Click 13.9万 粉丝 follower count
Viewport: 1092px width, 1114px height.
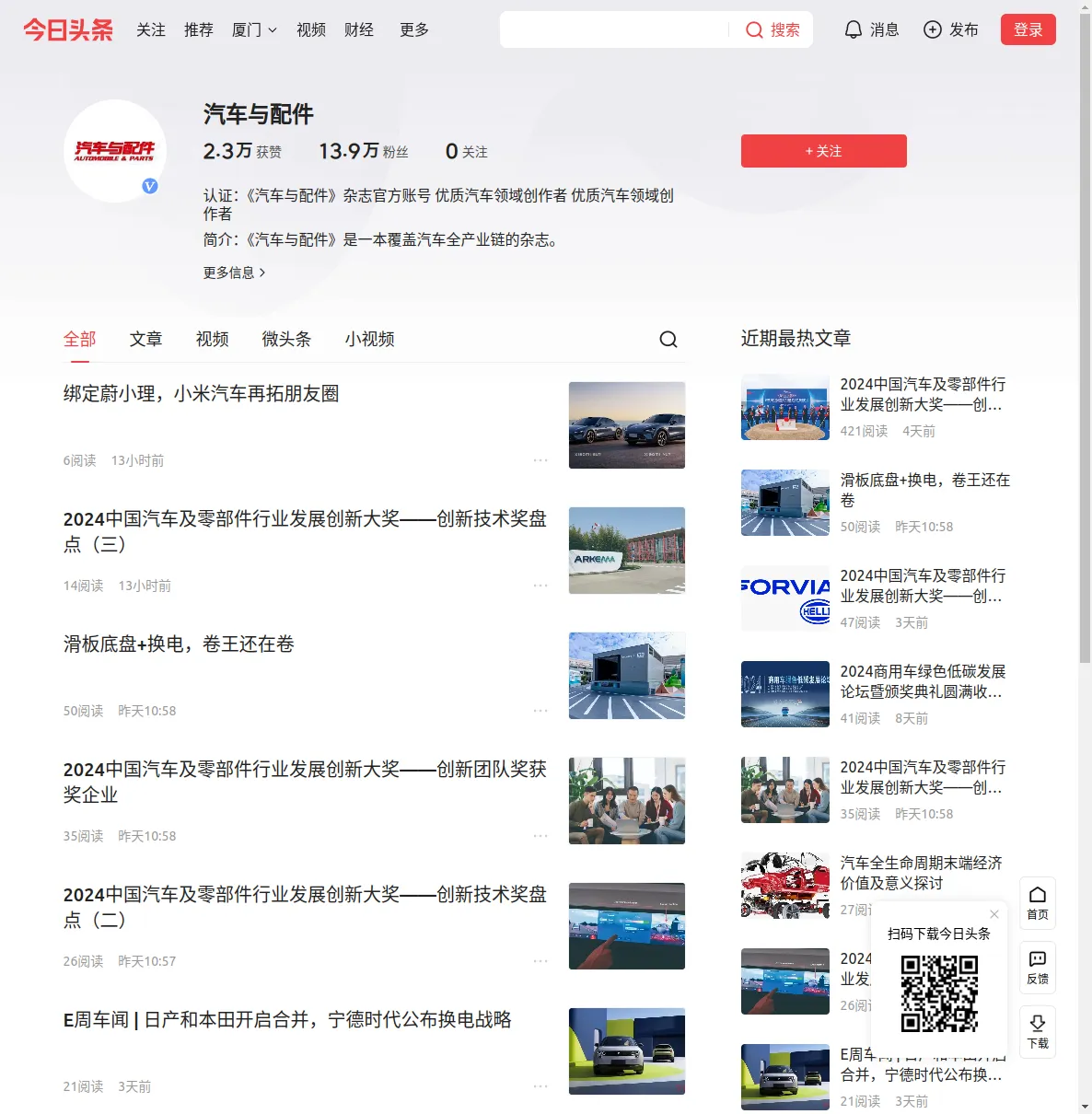coord(364,151)
